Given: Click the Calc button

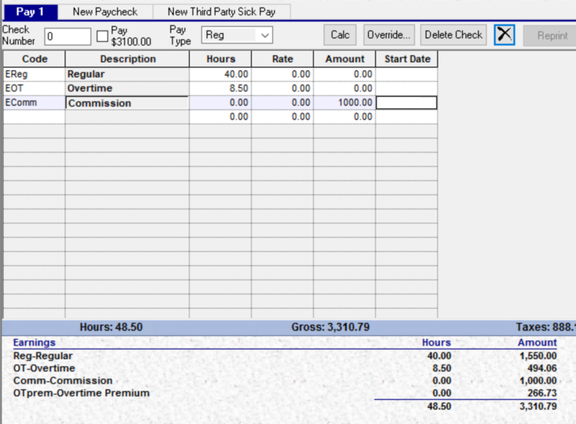Looking at the screenshot, I should [340, 35].
